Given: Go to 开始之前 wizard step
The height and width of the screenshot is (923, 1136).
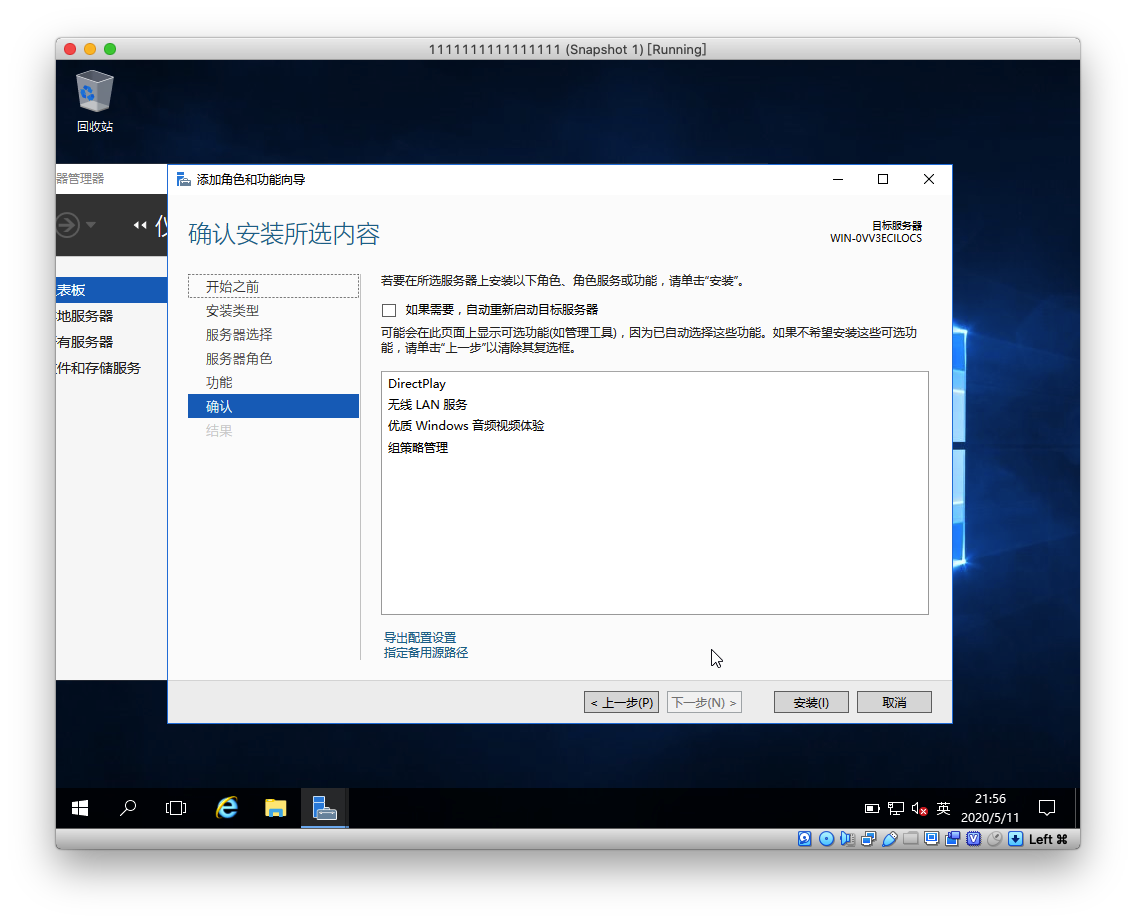Looking at the screenshot, I should pyautogui.click(x=232, y=287).
